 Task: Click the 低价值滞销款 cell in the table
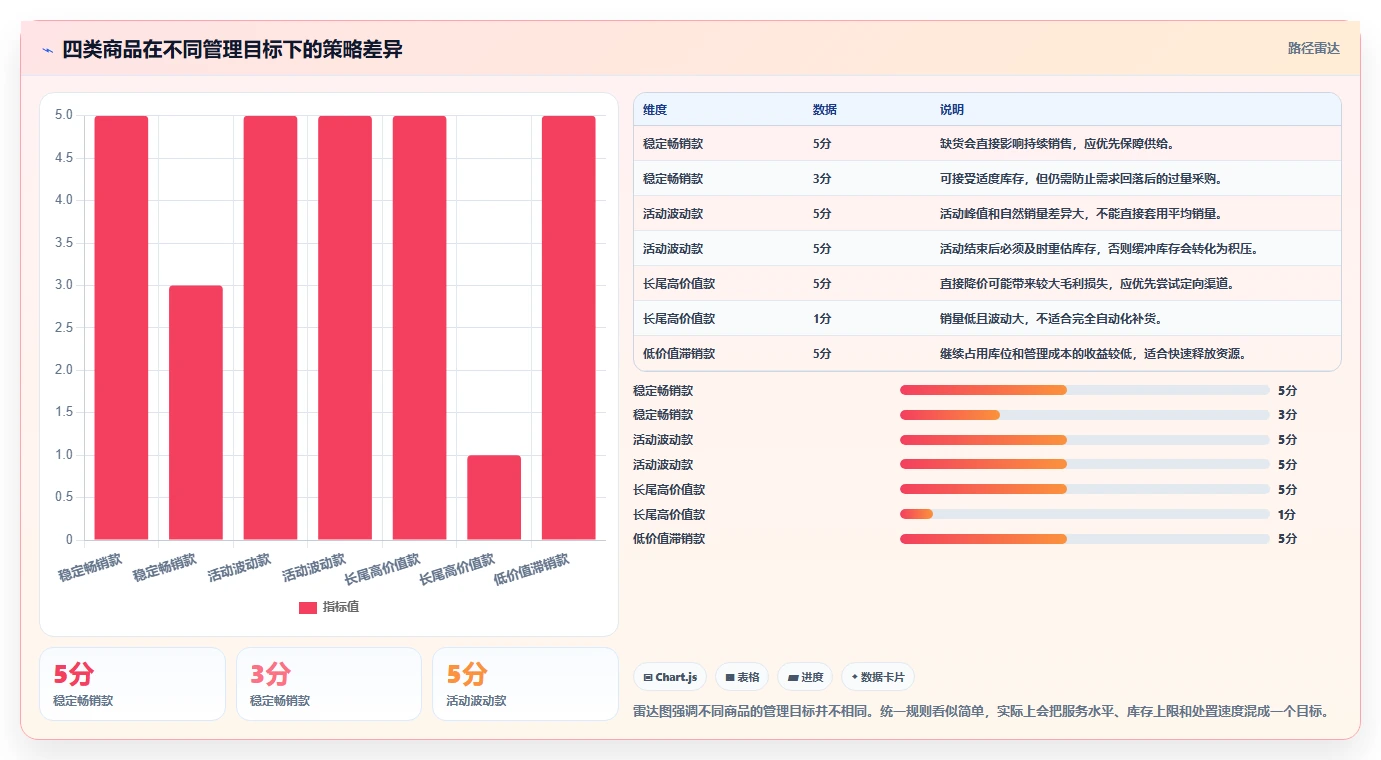click(x=679, y=354)
